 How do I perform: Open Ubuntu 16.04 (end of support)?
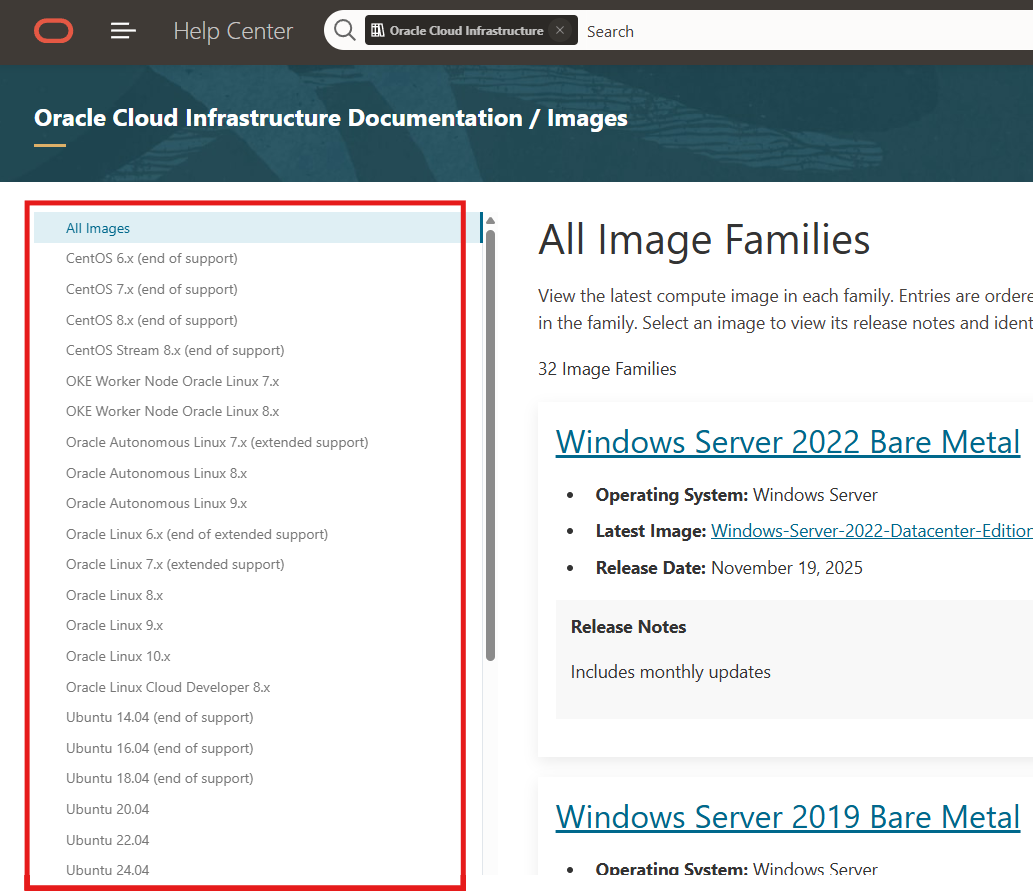click(x=159, y=749)
